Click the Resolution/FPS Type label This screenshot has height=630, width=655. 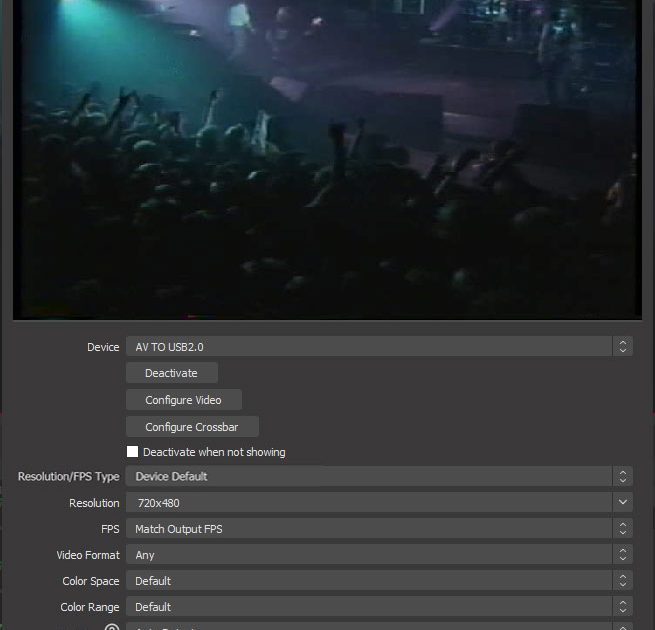[68, 477]
